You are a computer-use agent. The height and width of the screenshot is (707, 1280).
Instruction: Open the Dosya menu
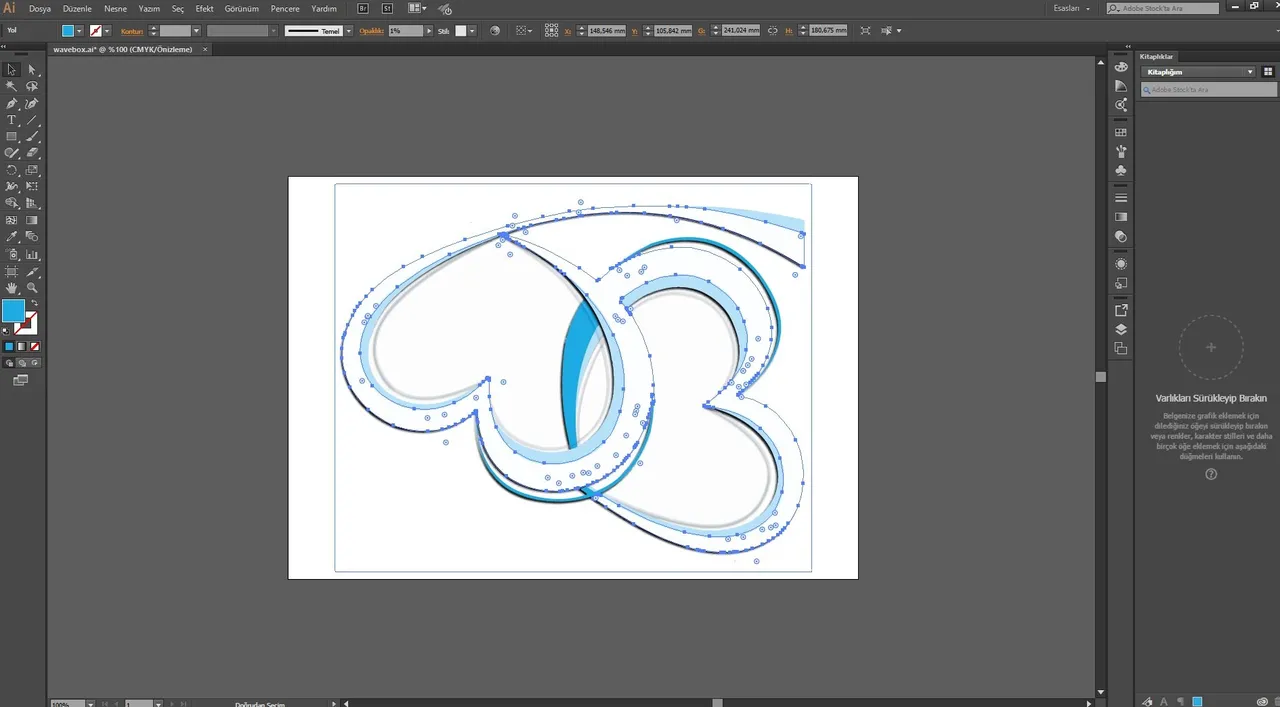click(x=40, y=8)
